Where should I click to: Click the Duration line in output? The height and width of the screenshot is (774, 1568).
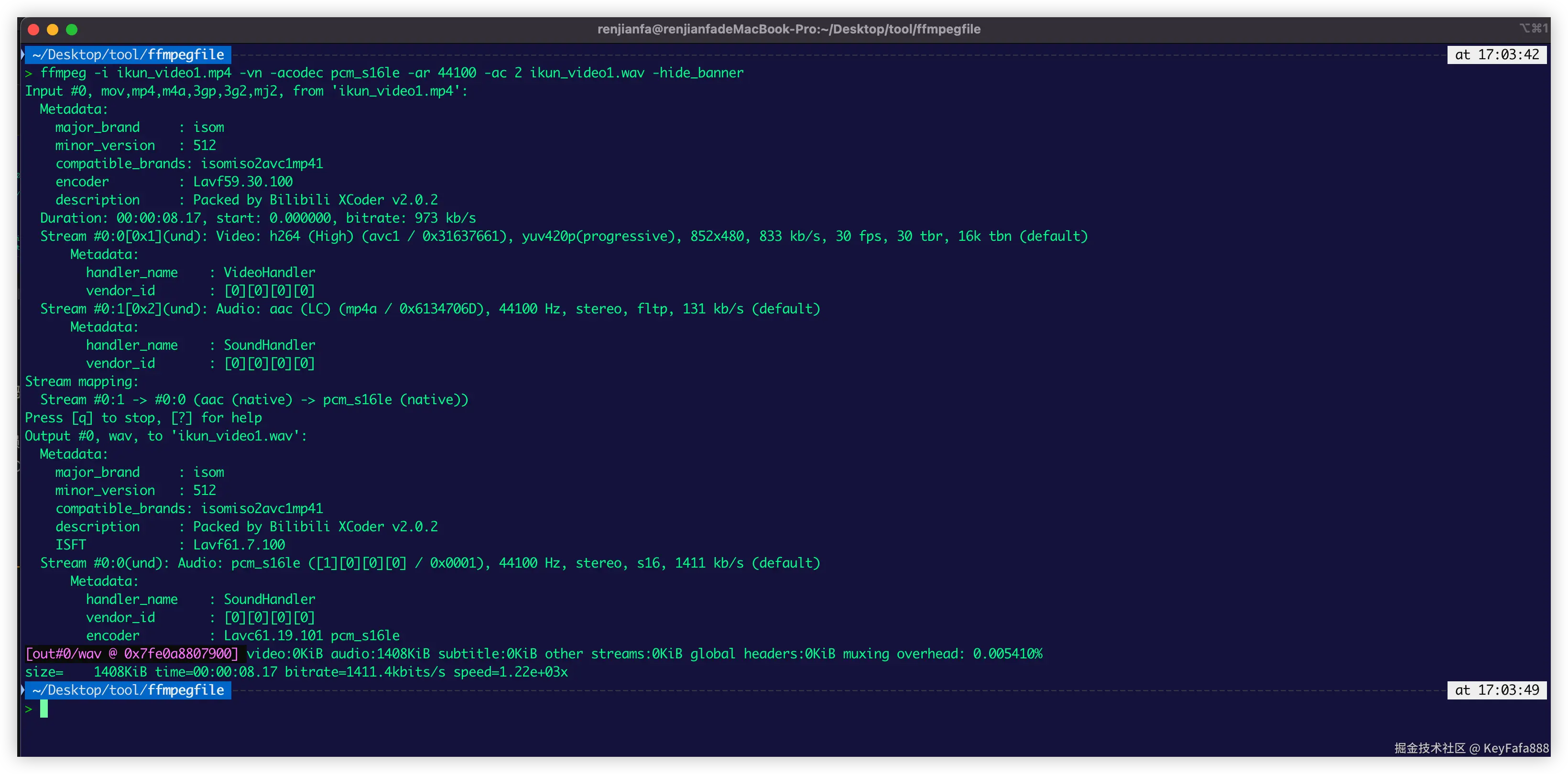[258, 218]
